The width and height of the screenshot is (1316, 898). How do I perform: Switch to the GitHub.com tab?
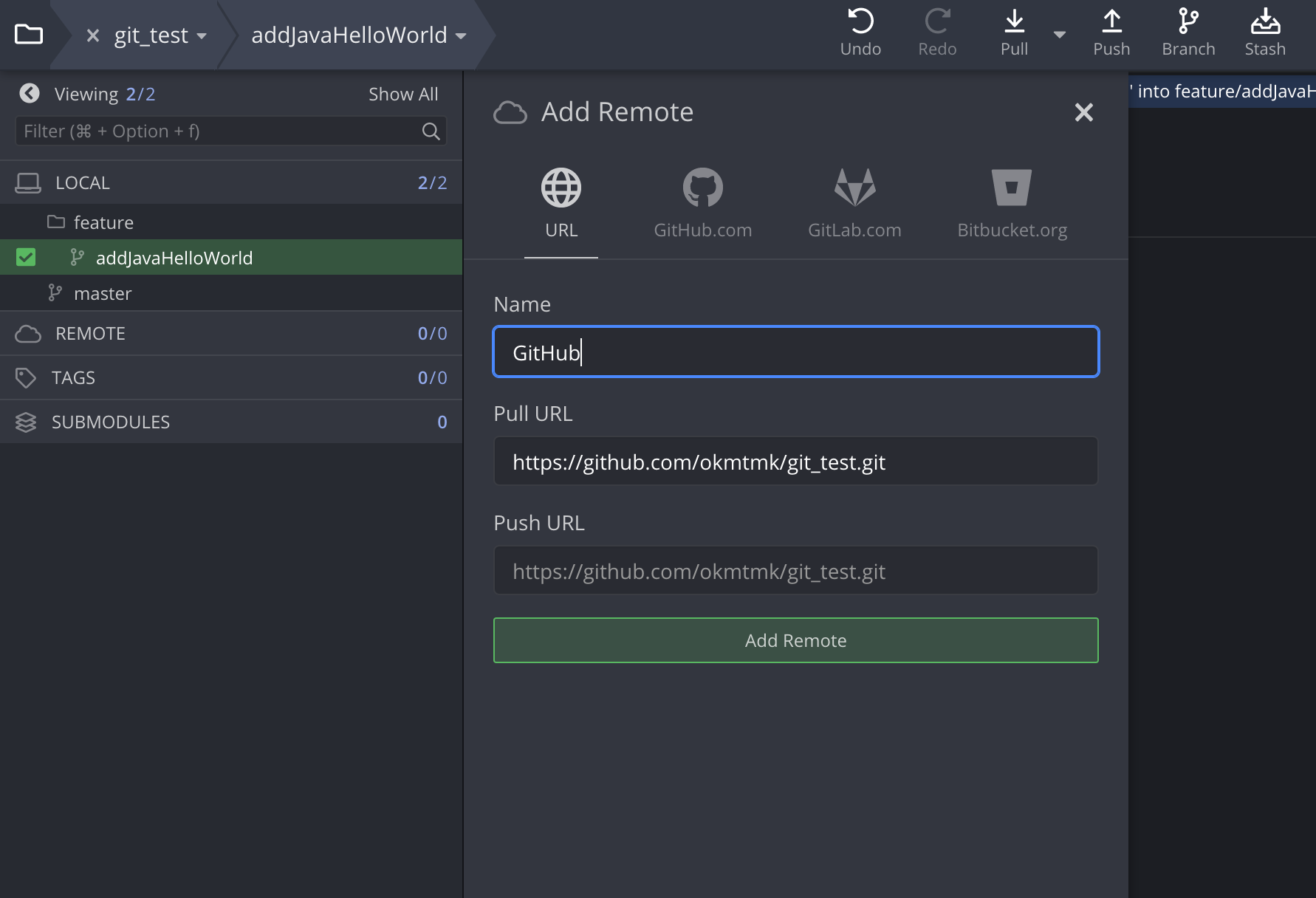click(702, 201)
